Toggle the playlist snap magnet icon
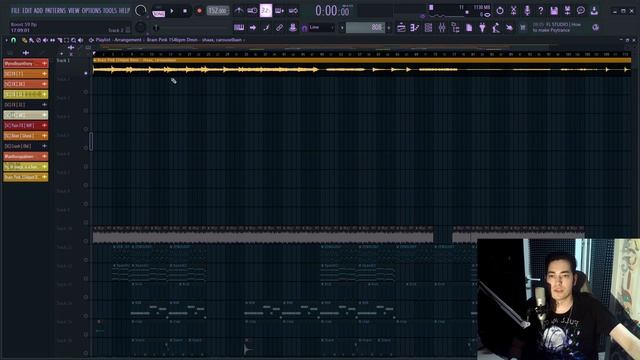Screen dimensions: 640x360 coord(13,40)
